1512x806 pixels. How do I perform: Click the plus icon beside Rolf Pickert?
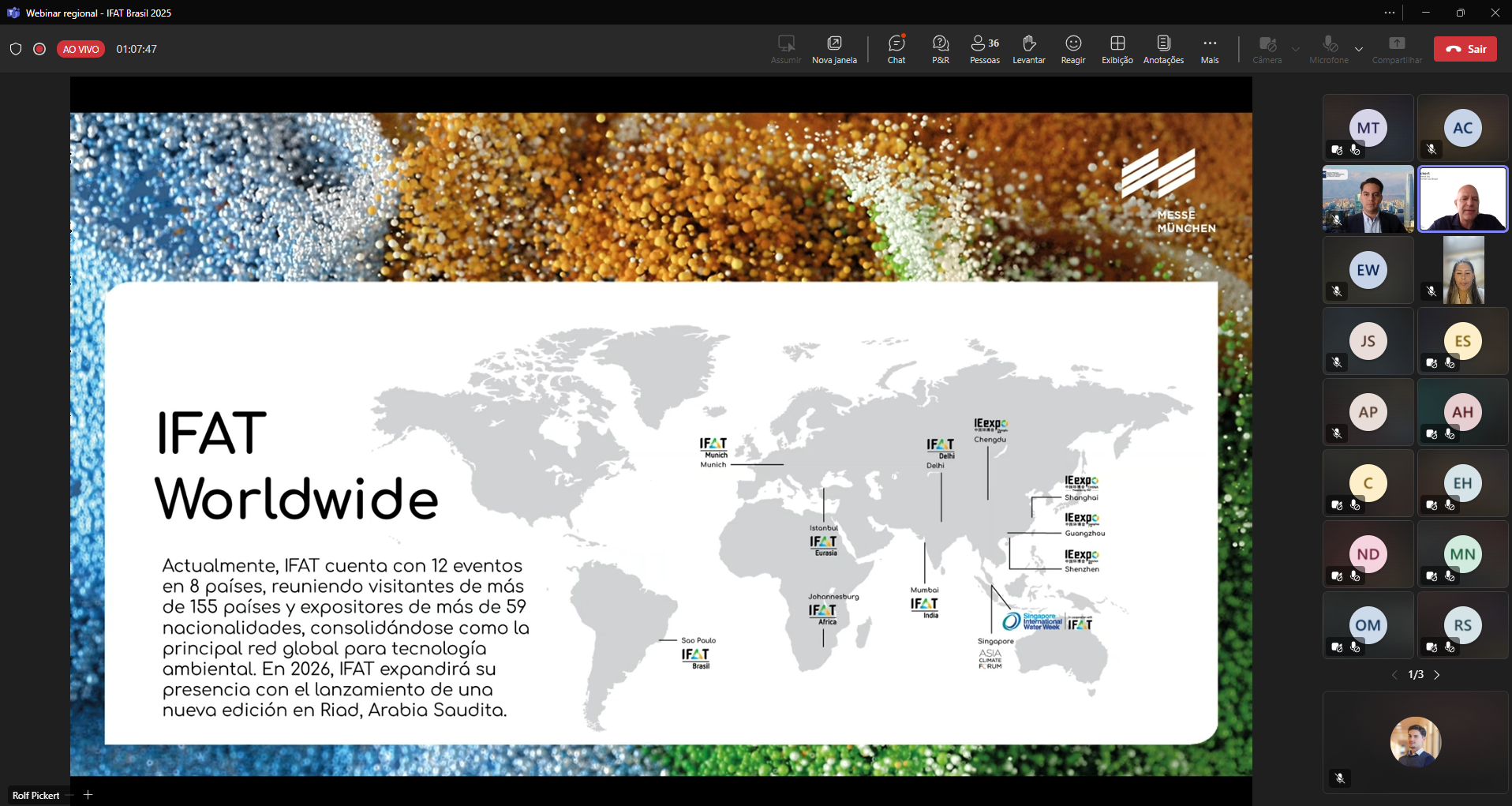tap(88, 795)
